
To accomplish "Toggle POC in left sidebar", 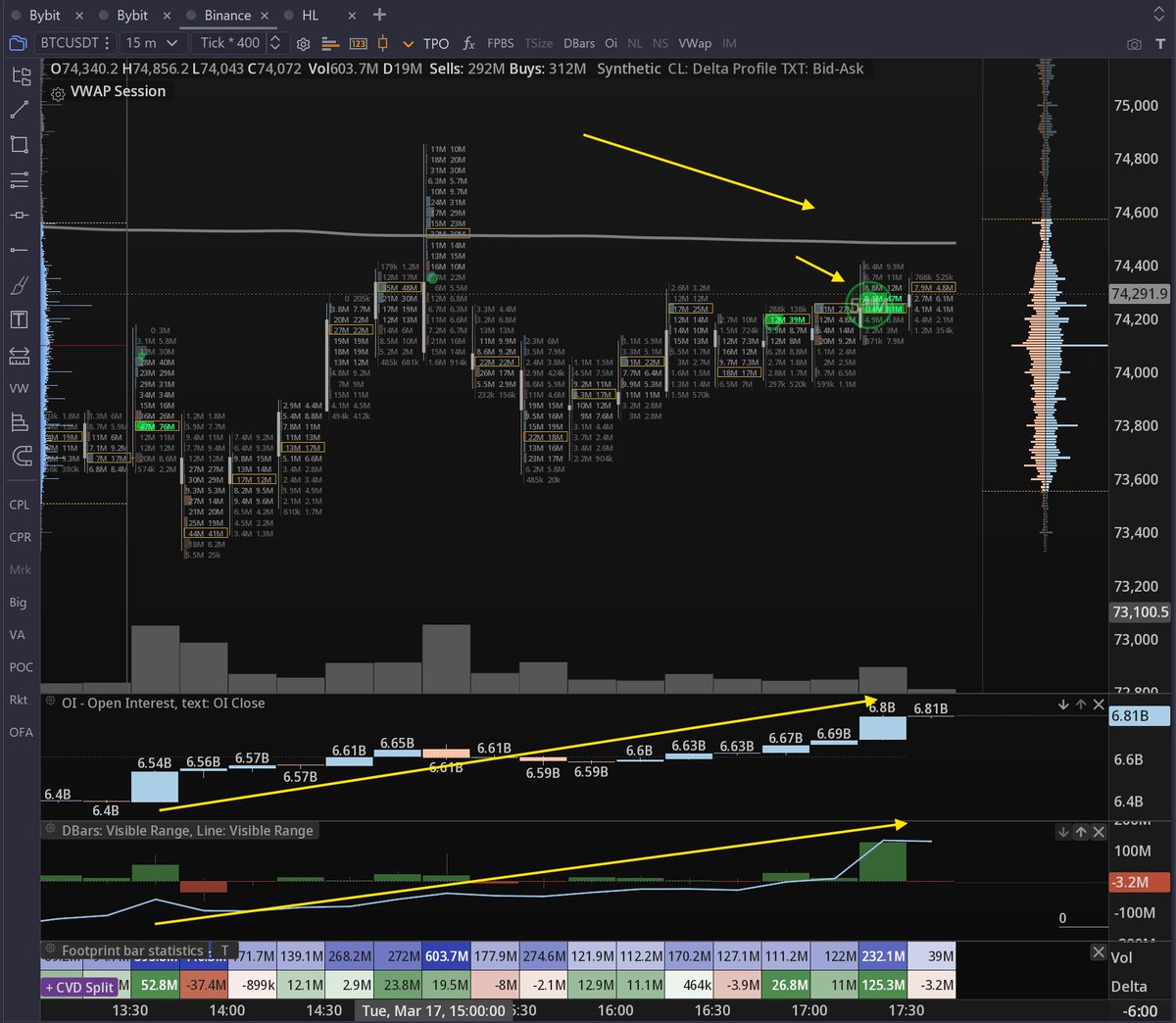I will click(21, 667).
